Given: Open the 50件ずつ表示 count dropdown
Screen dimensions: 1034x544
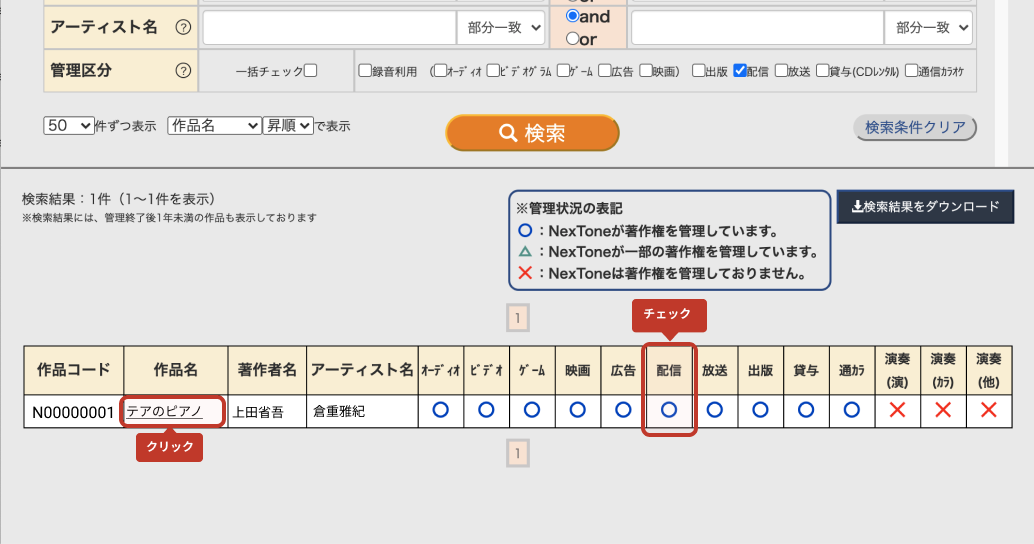Looking at the screenshot, I should tap(68, 126).
